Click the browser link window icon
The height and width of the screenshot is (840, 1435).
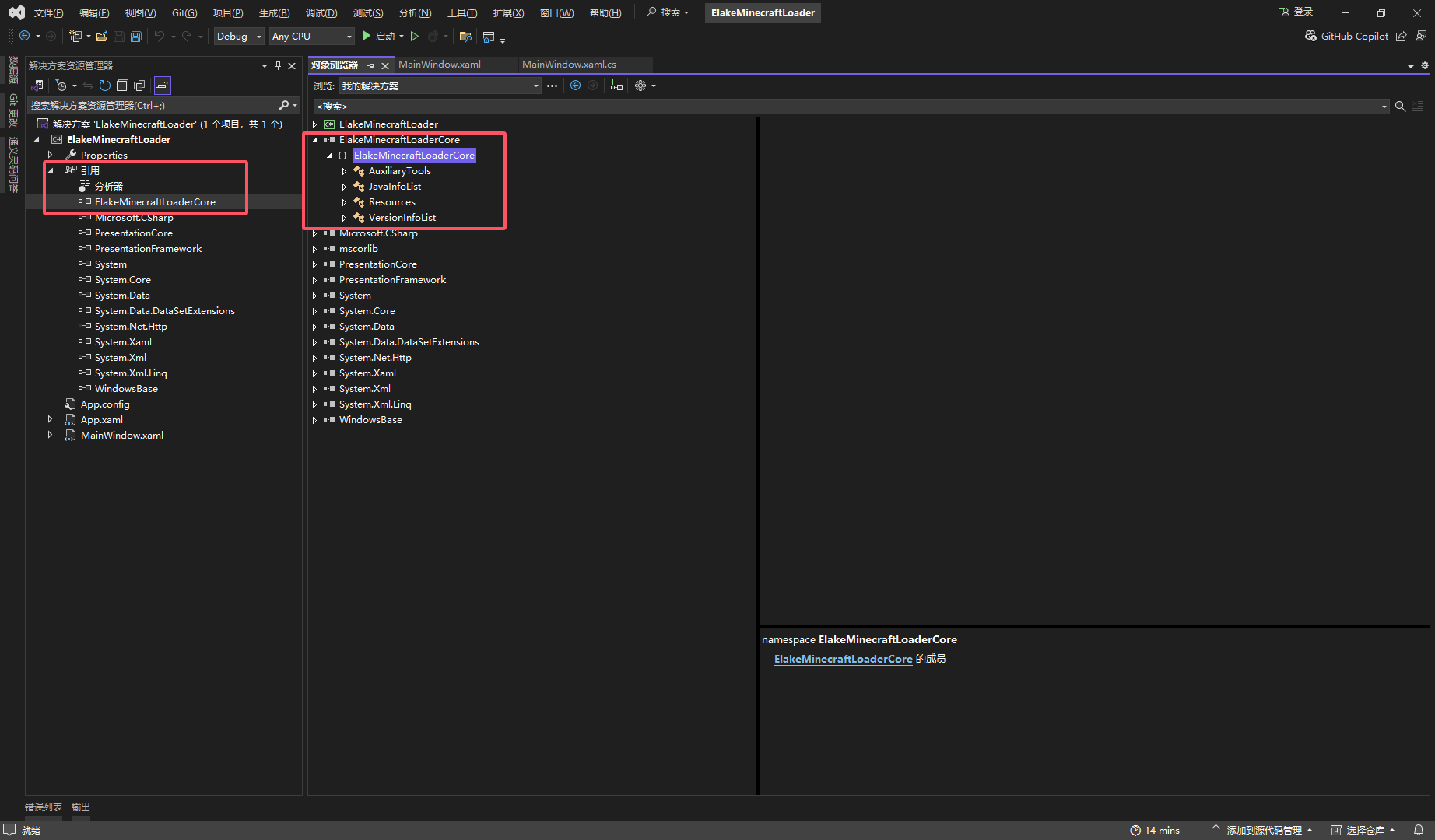(x=489, y=36)
